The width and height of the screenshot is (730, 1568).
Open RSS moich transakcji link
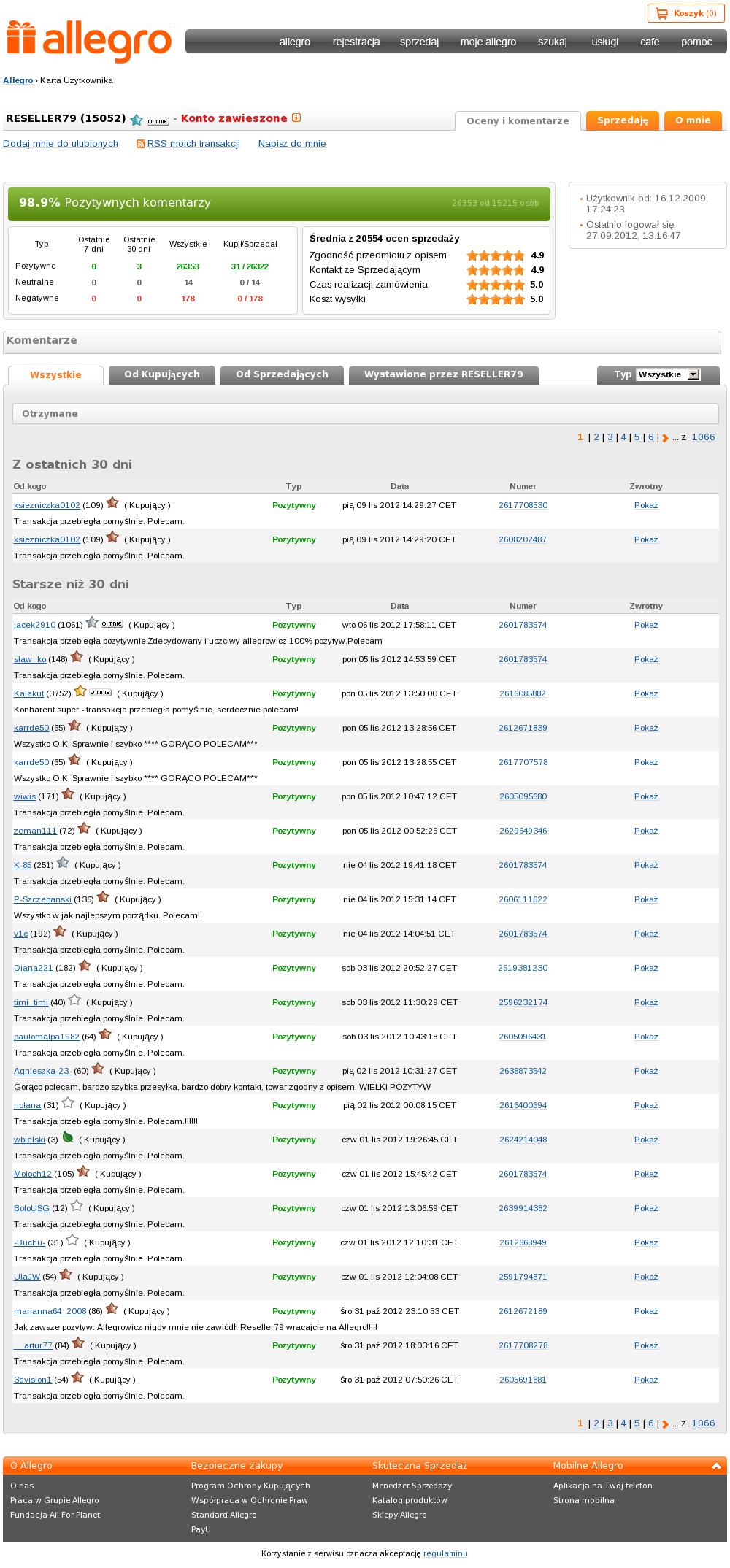click(193, 144)
